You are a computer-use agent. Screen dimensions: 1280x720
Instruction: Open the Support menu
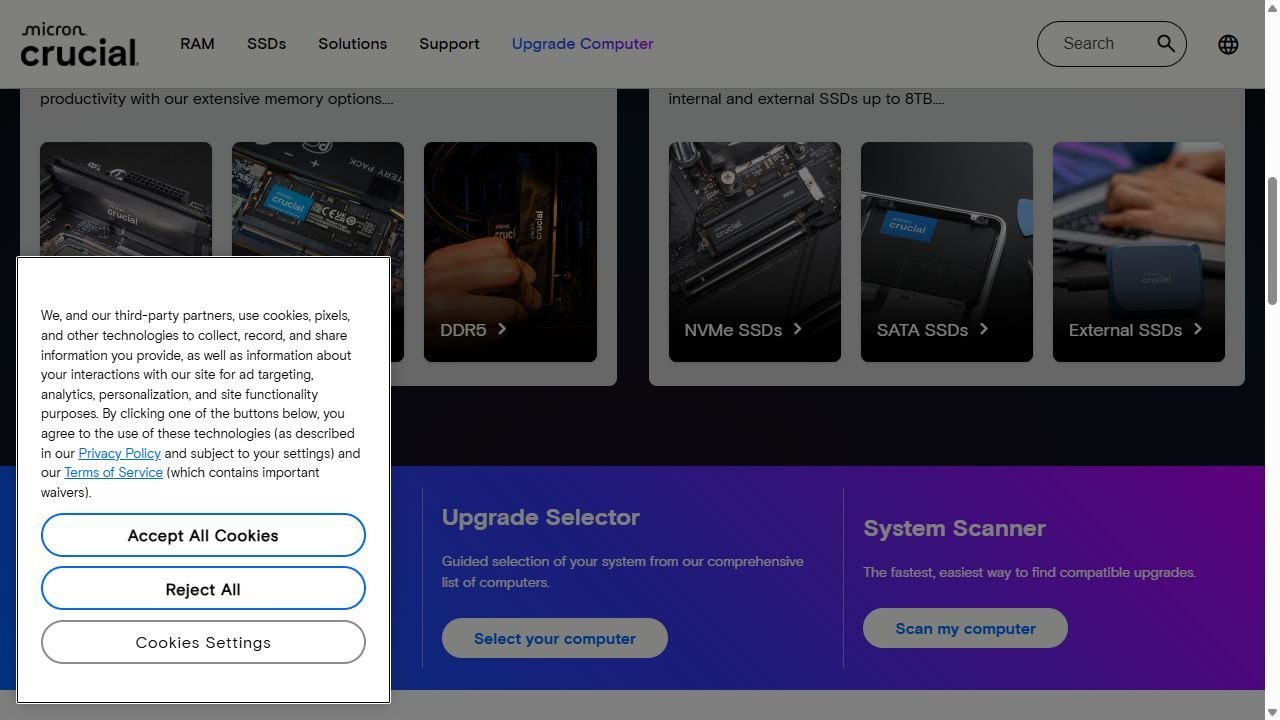coord(449,44)
